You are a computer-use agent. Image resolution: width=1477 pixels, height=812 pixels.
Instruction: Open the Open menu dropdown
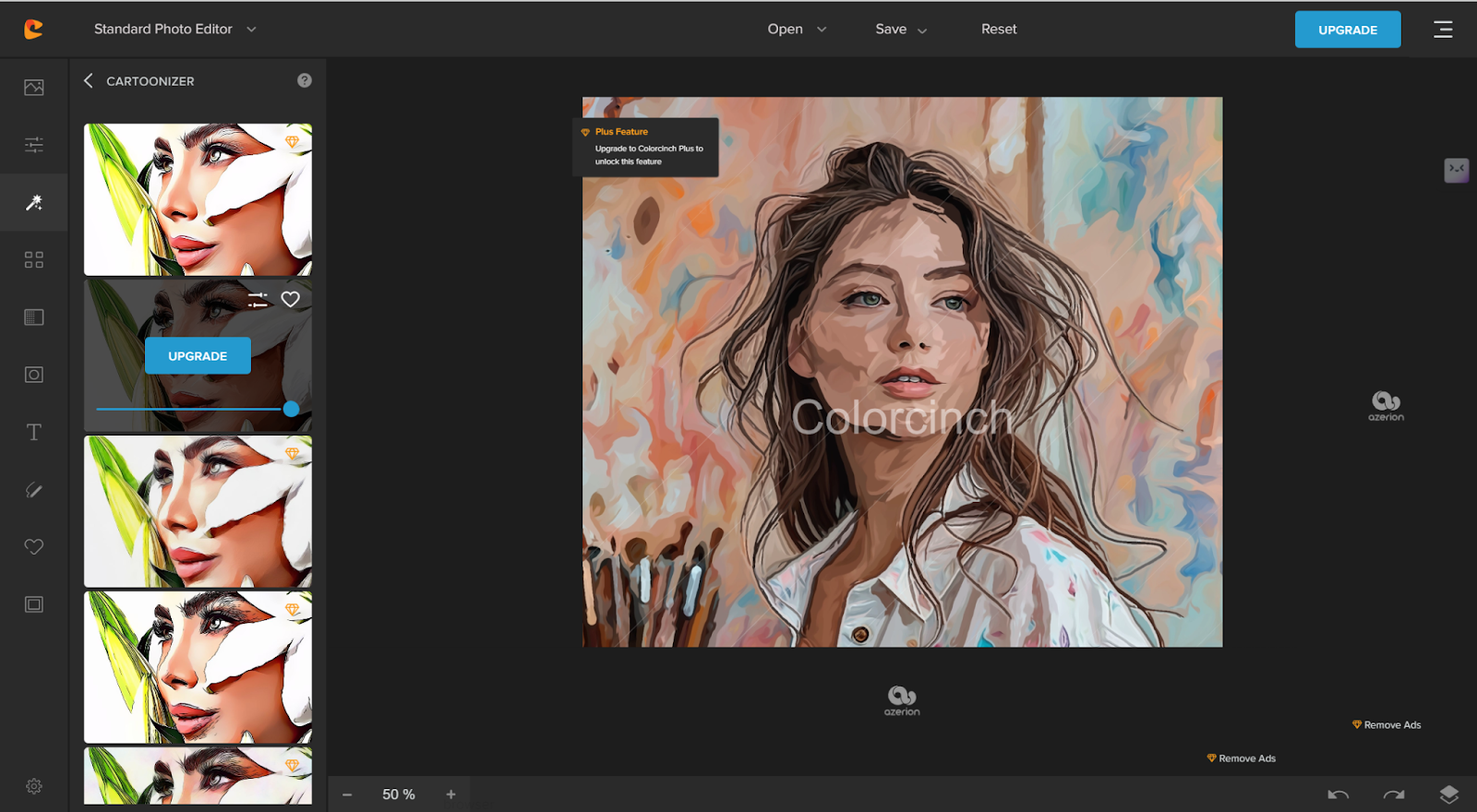(797, 30)
